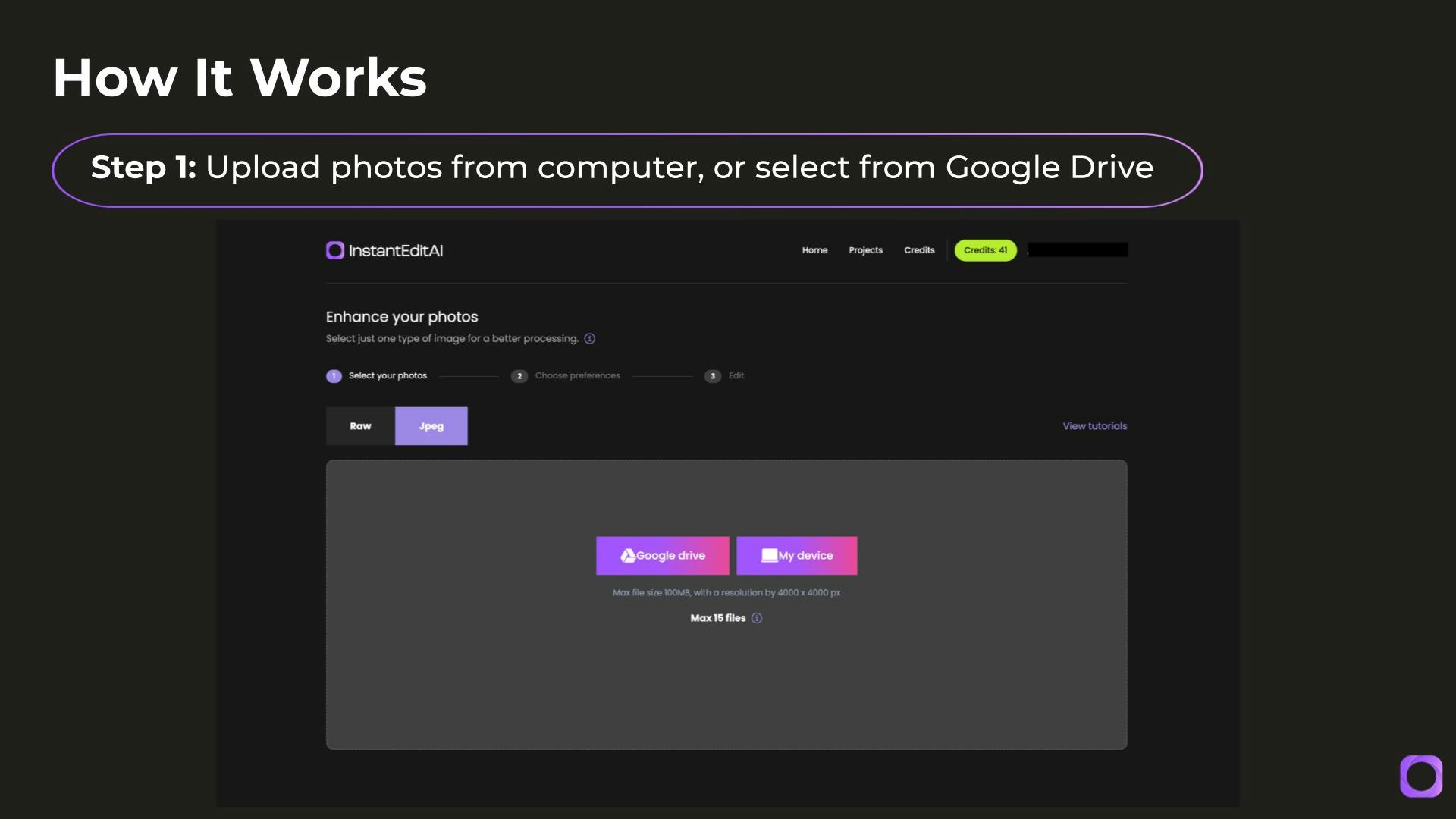Click the info icon beside processing hint
Viewport: 1456px width, 819px height.
click(590, 339)
